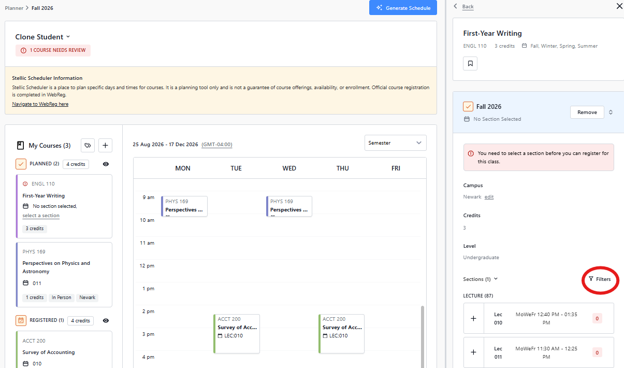Edit the Newark campus setting
Viewport: 624px width, 368px height.
489,197
